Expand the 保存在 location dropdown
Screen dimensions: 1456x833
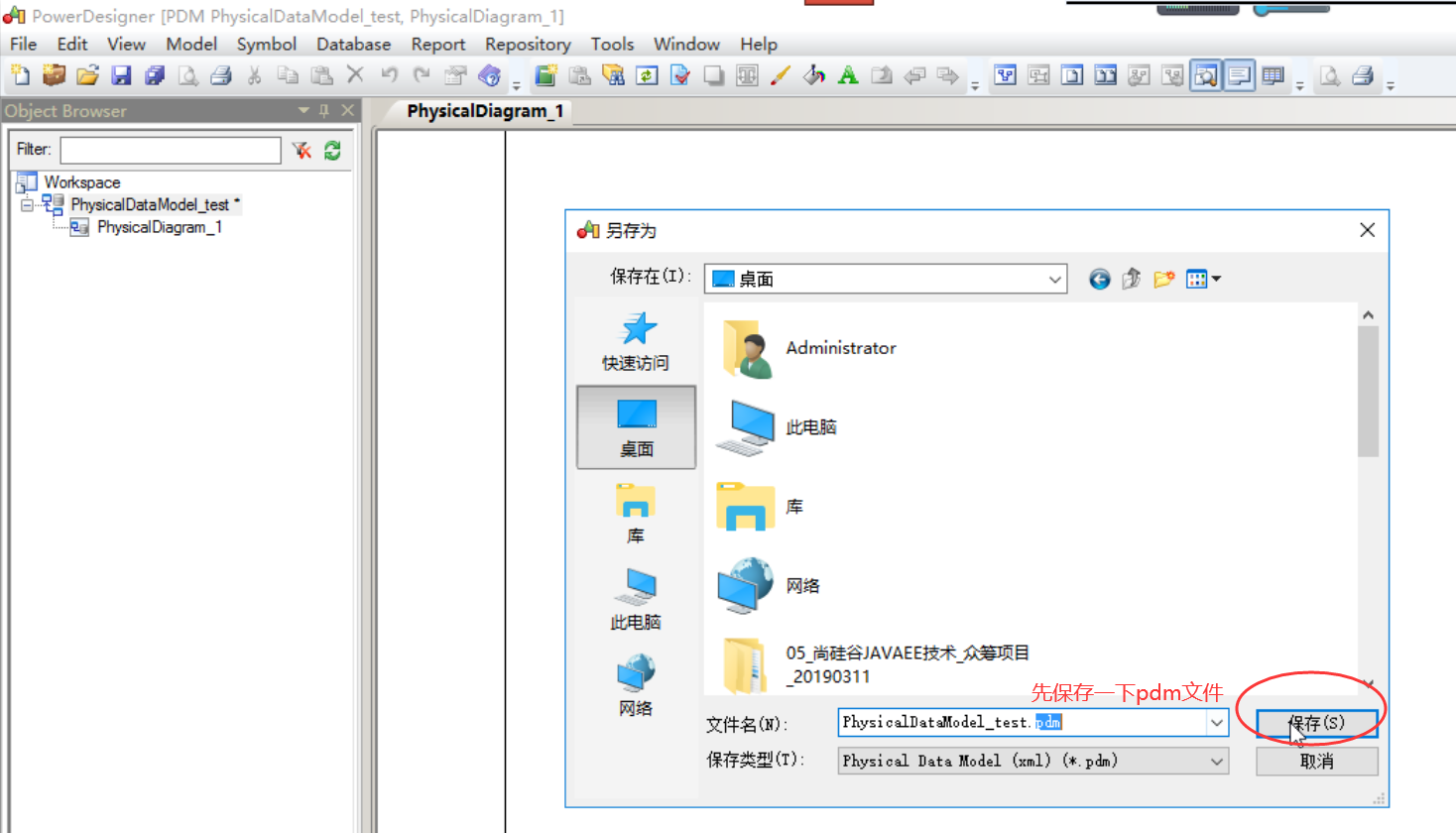coord(1055,280)
